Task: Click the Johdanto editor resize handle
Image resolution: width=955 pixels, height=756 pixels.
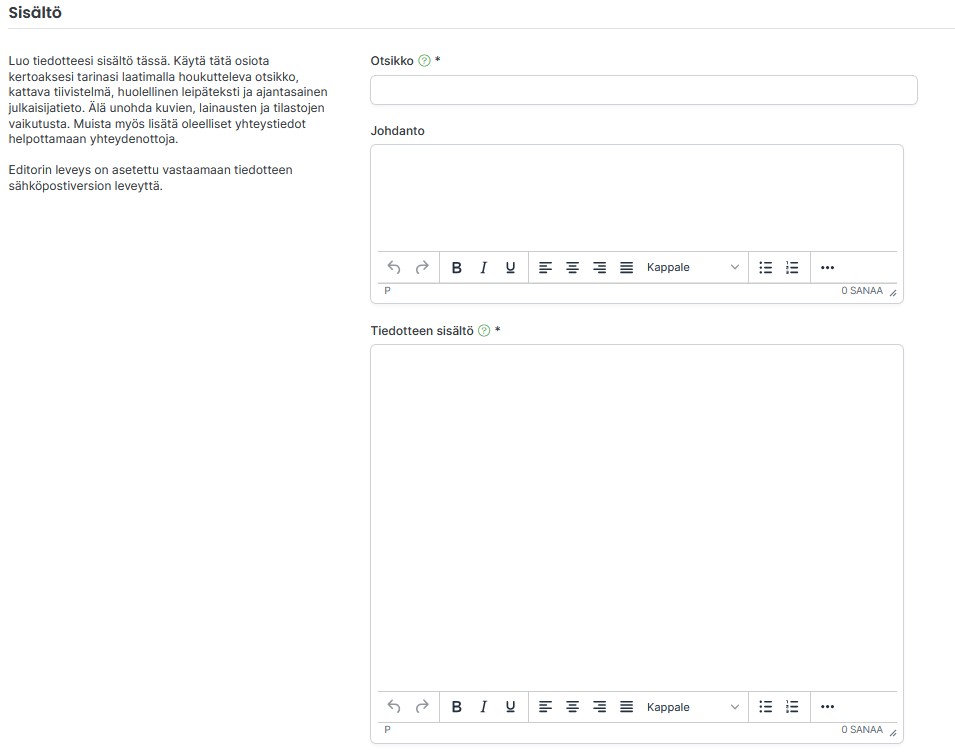Action: (x=893, y=293)
